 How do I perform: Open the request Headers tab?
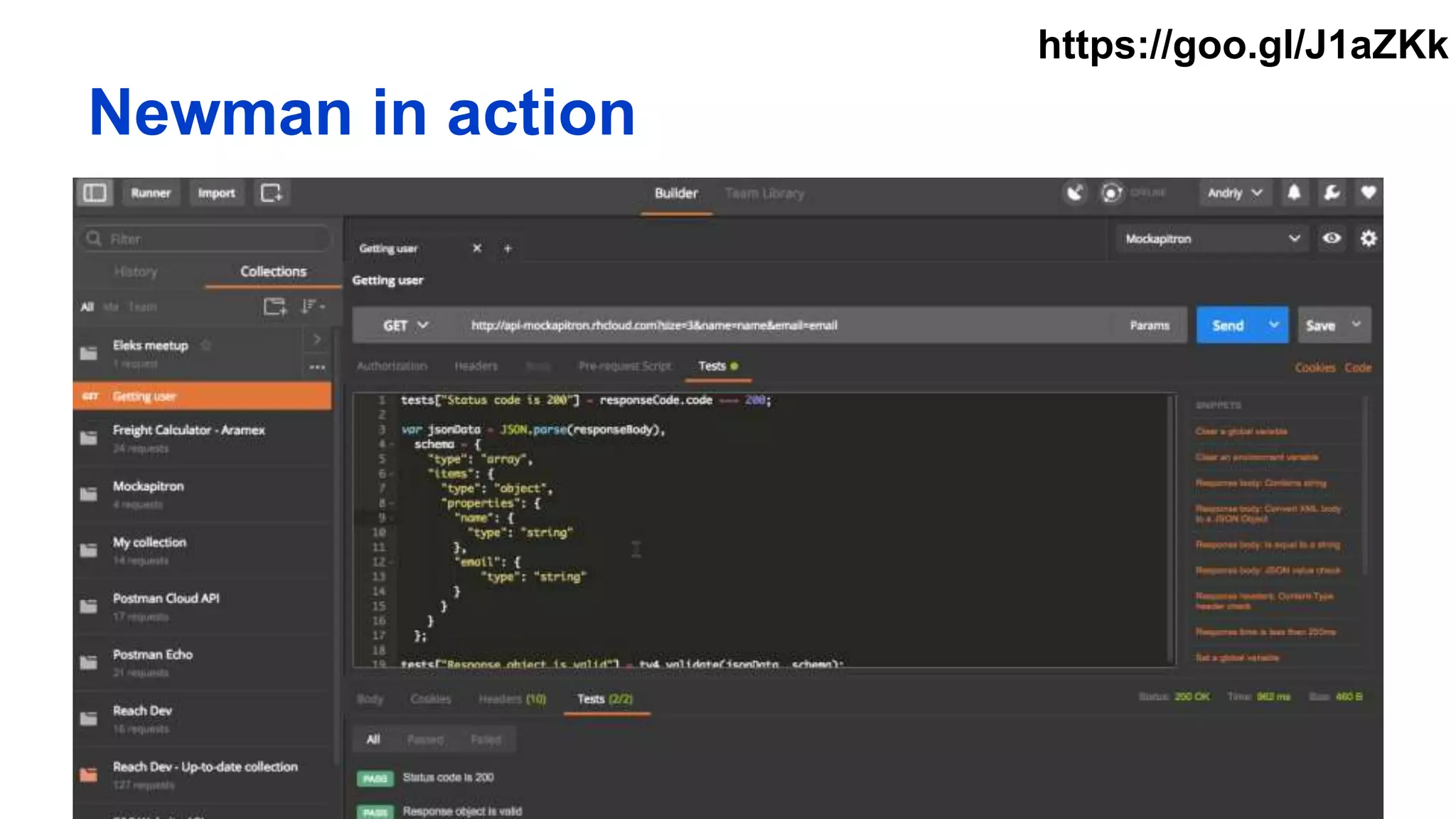[476, 366]
